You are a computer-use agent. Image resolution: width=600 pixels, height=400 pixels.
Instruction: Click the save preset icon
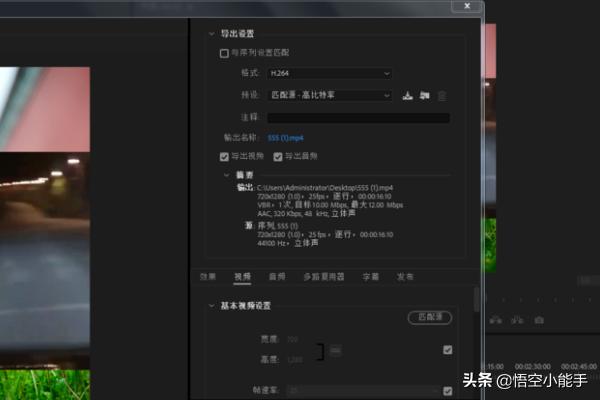coord(407,96)
